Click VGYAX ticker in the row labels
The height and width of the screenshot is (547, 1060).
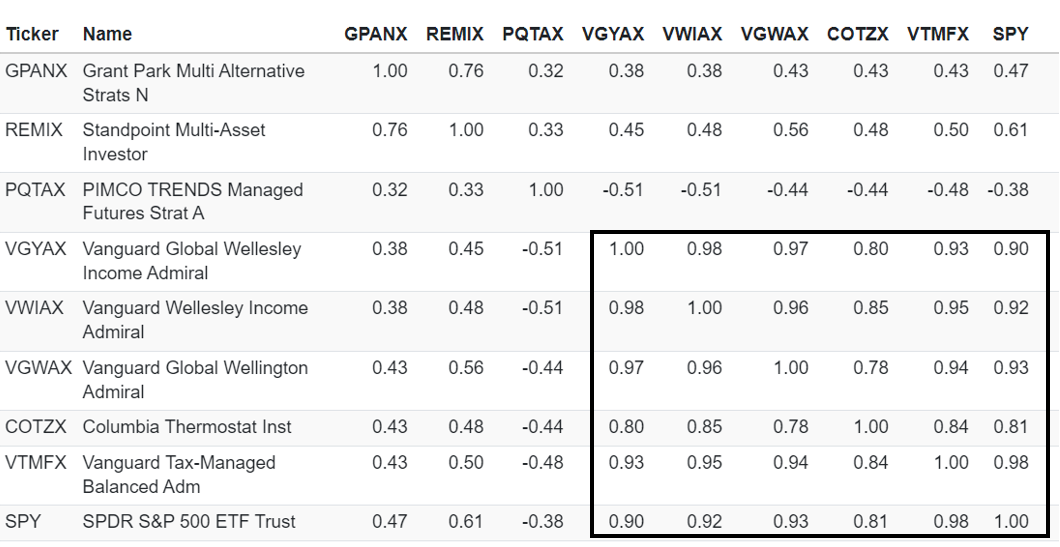(x=34, y=249)
